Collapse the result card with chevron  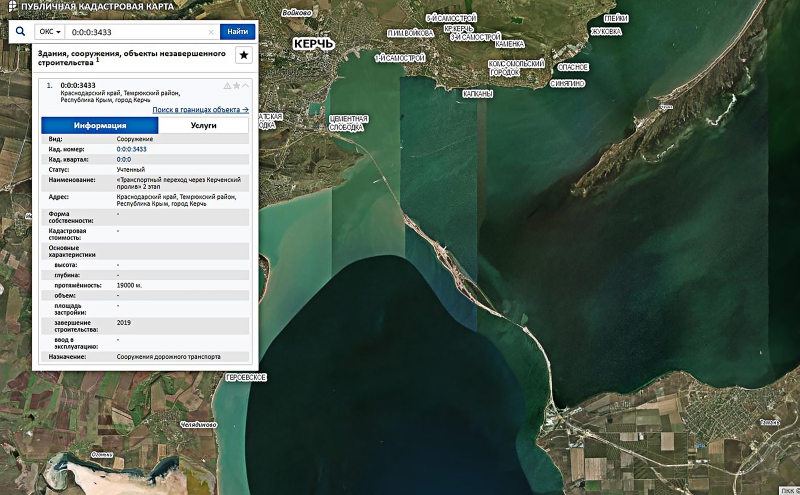[244, 86]
